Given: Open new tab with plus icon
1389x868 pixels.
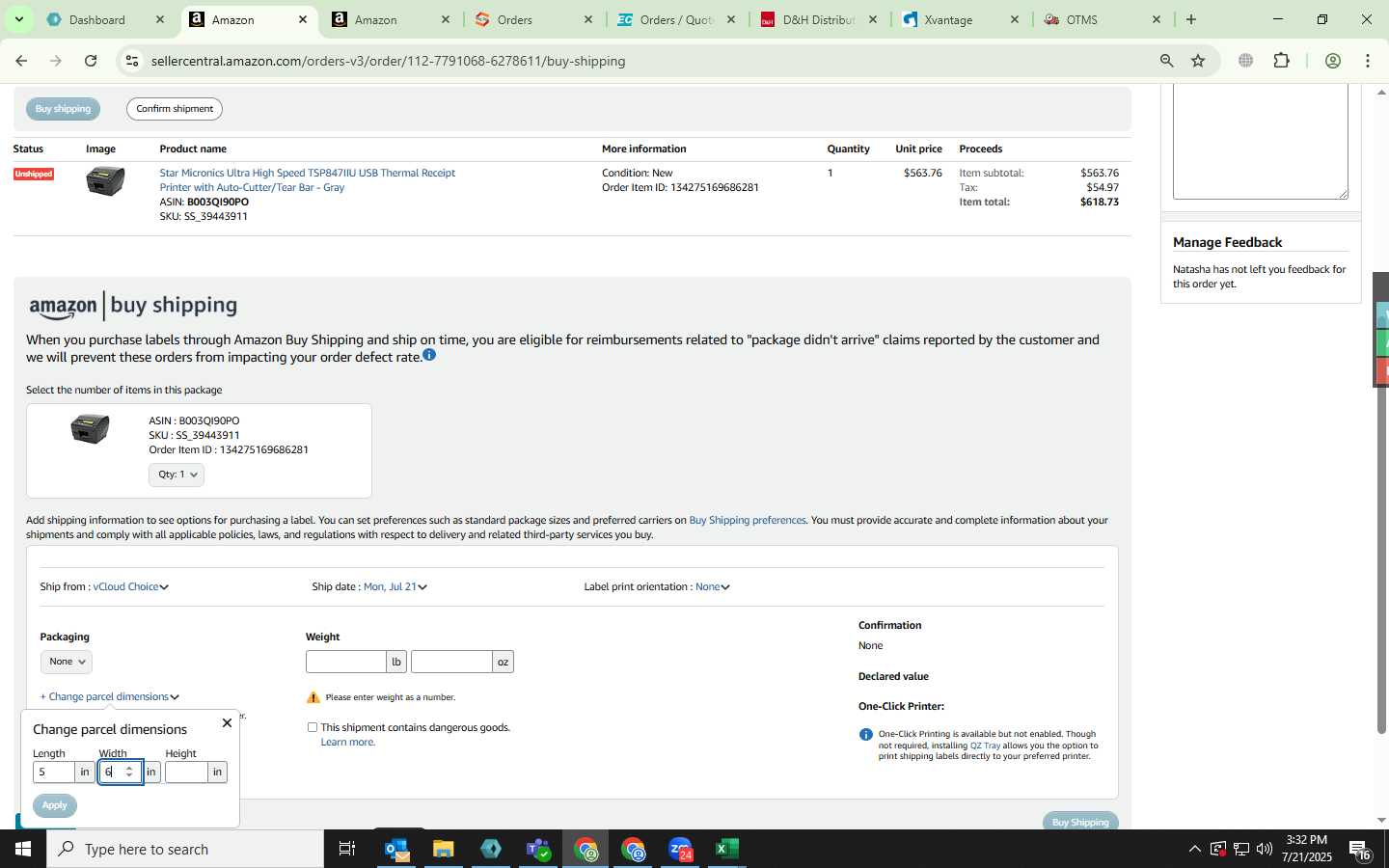Looking at the screenshot, I should [x=1191, y=19].
